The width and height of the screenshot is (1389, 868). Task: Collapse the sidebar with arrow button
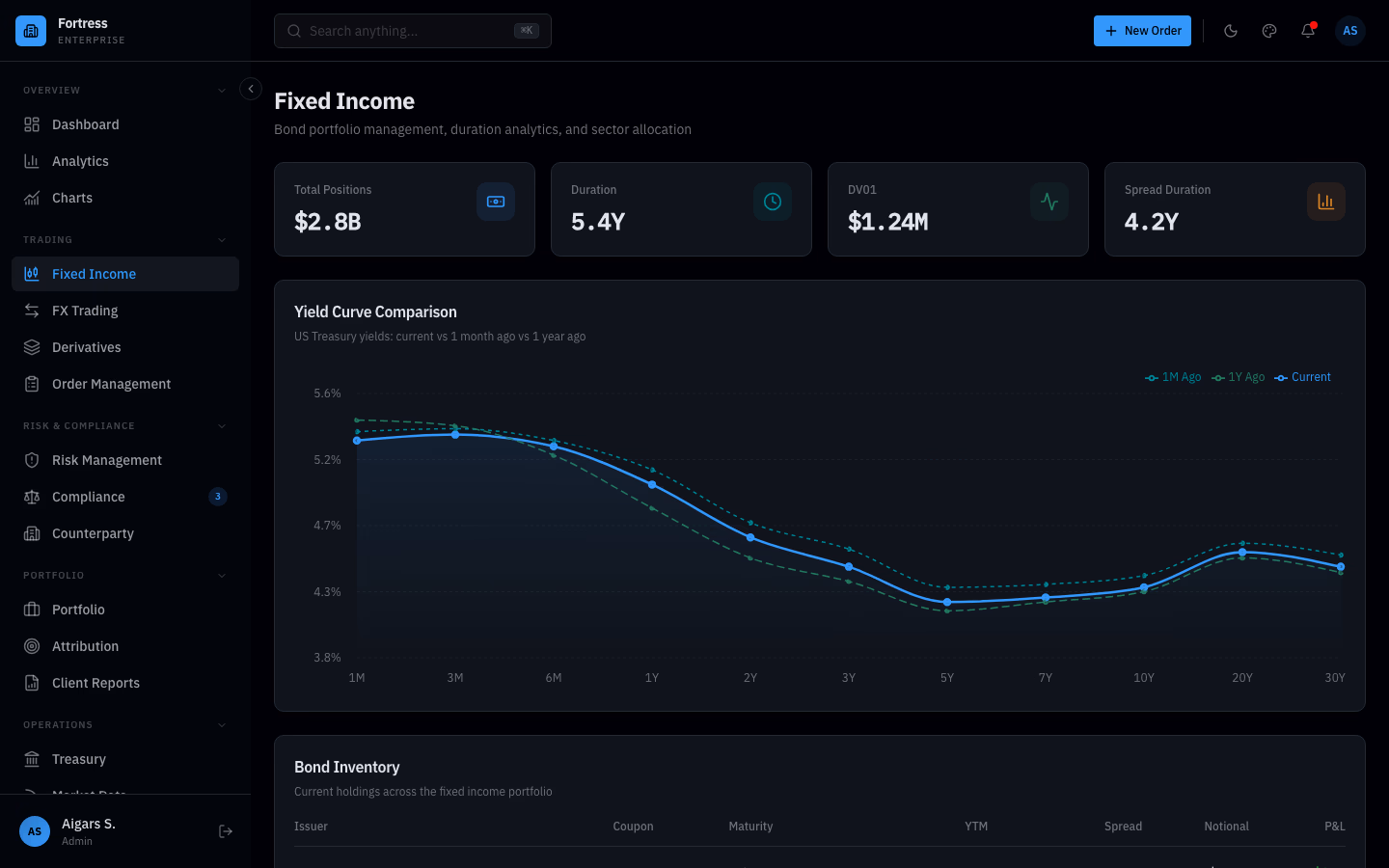pos(251,89)
